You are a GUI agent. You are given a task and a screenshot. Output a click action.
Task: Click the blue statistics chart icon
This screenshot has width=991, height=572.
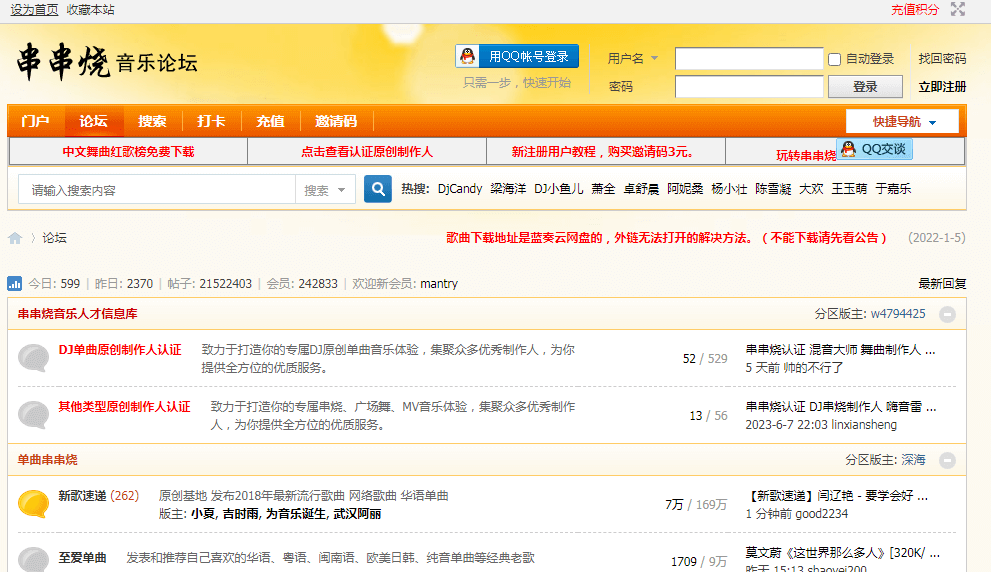click(15, 284)
